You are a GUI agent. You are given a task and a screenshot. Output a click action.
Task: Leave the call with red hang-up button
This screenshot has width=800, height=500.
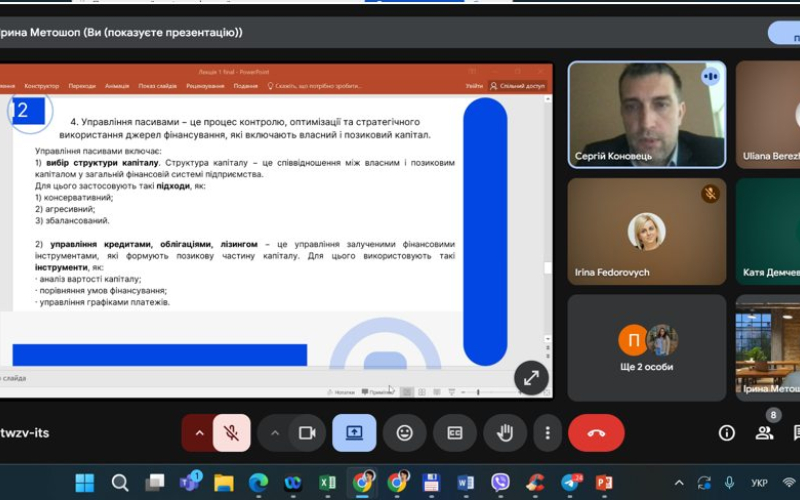pyautogui.click(x=596, y=433)
